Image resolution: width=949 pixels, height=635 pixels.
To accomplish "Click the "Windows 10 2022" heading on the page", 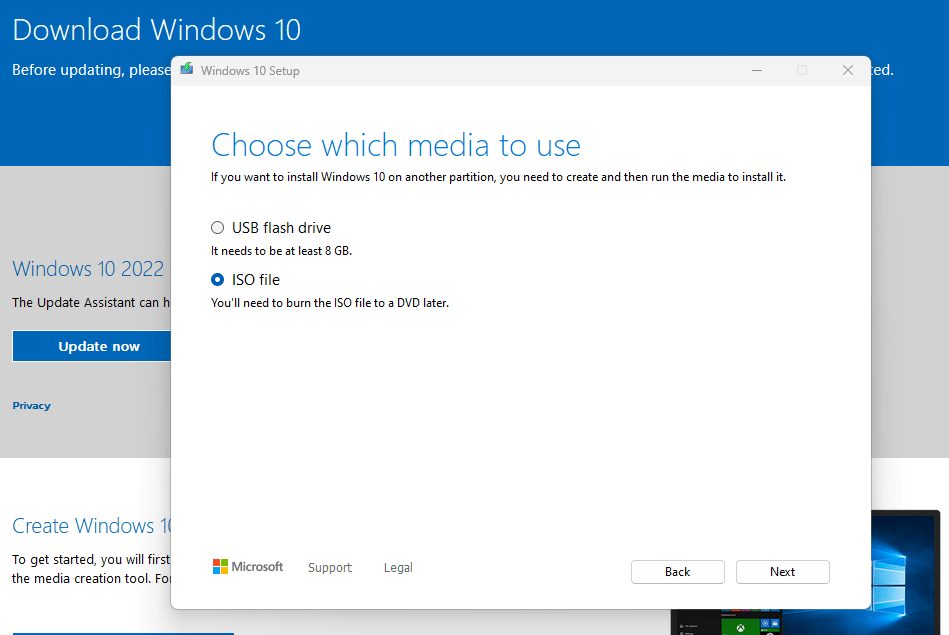I will click(x=88, y=269).
